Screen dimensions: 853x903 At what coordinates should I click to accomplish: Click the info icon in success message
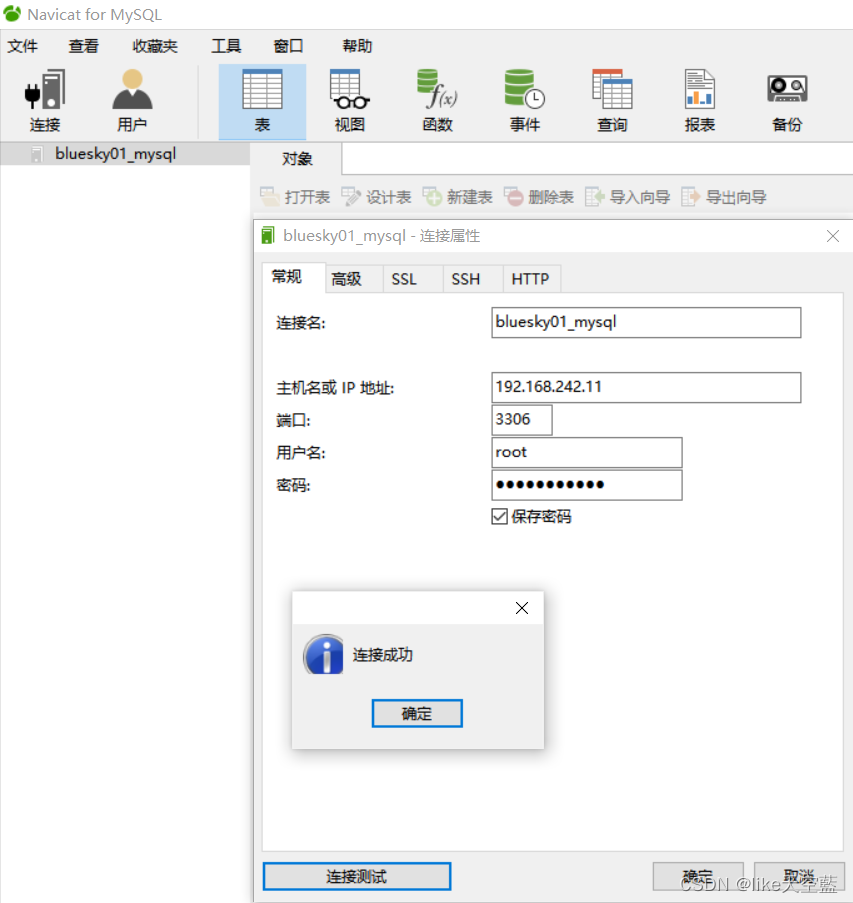(x=324, y=654)
